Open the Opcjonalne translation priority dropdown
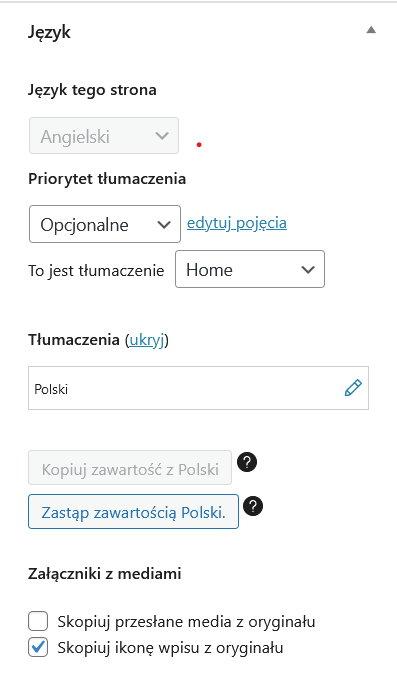Image resolution: width=397 pixels, height=687 pixels. pos(105,224)
